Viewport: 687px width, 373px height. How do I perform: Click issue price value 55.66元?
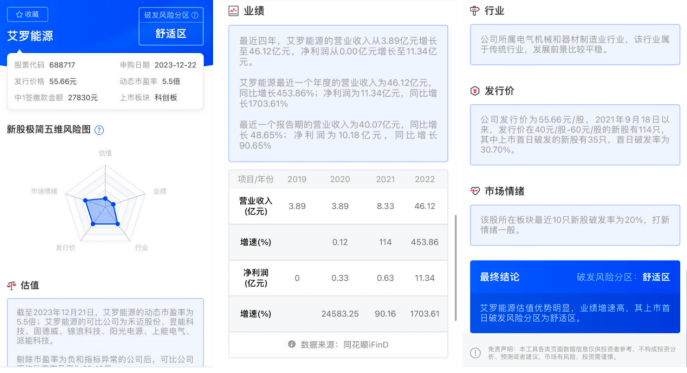coord(63,82)
